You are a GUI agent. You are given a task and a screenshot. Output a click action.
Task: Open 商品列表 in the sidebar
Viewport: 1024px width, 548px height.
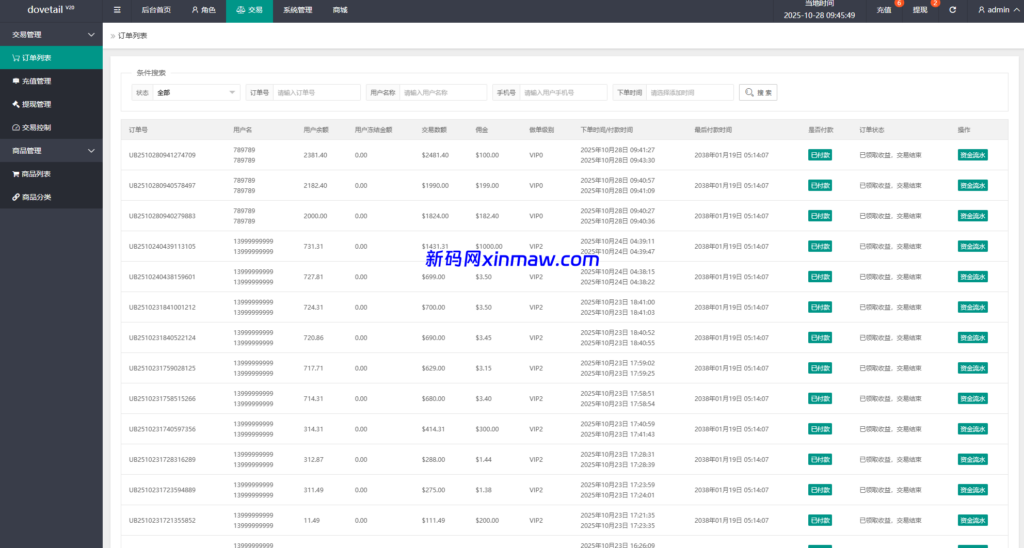(x=37, y=173)
